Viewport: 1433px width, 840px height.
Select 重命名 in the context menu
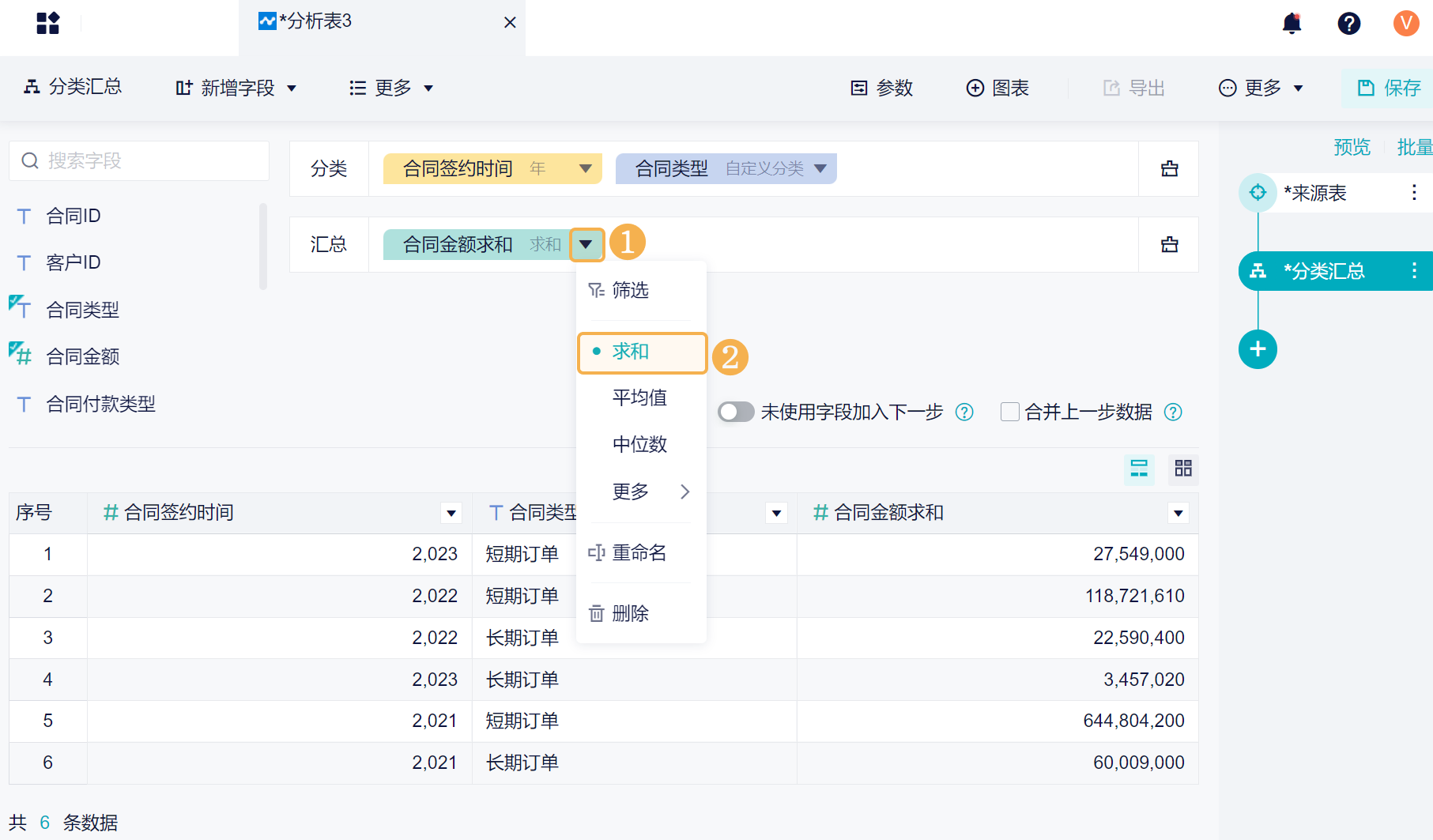[x=639, y=552]
